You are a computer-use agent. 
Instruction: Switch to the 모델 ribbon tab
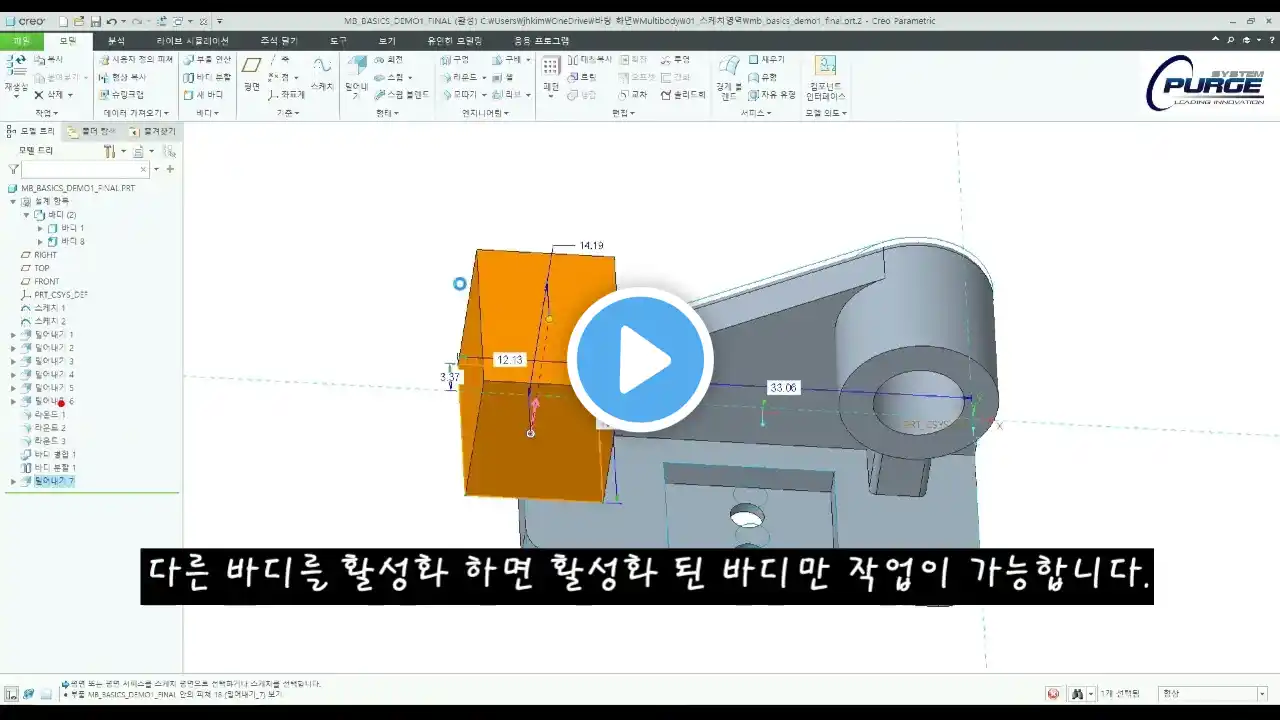(x=67, y=41)
